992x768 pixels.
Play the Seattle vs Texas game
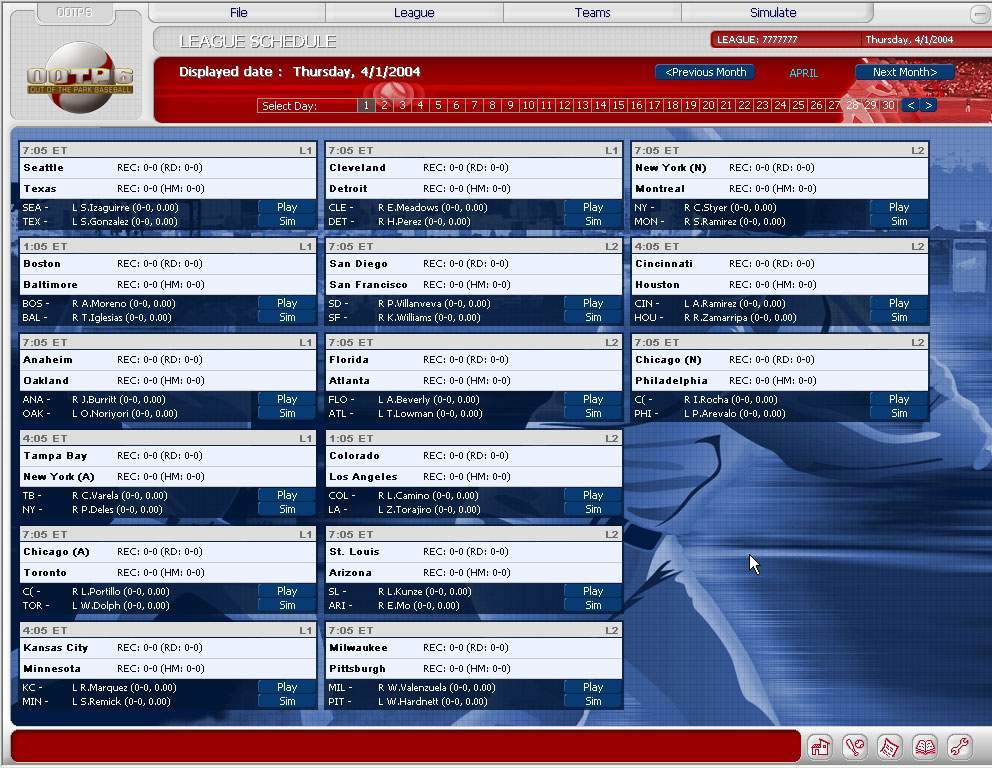tap(287, 207)
